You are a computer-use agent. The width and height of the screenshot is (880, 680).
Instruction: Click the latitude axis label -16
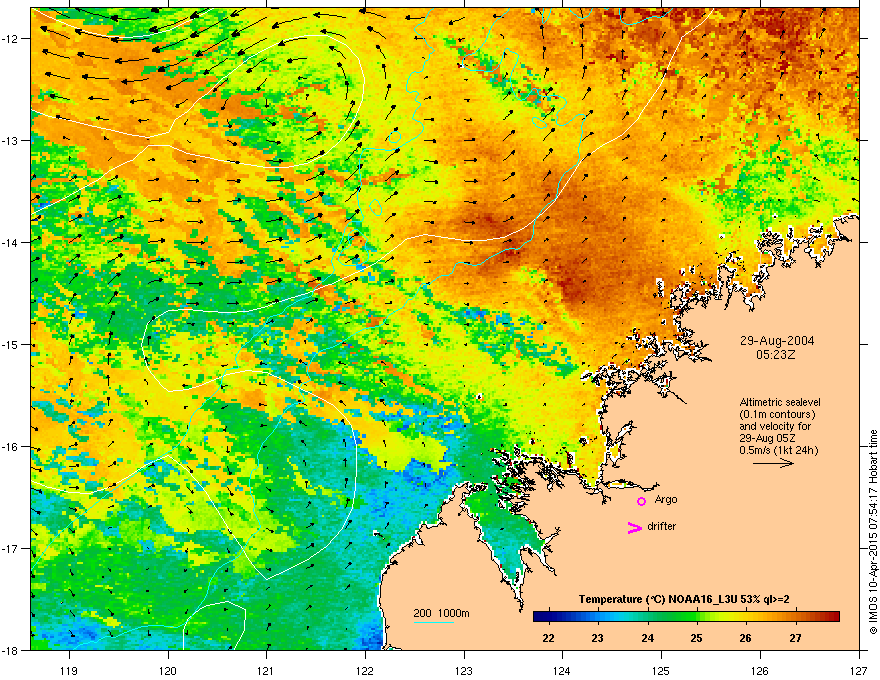11,447
